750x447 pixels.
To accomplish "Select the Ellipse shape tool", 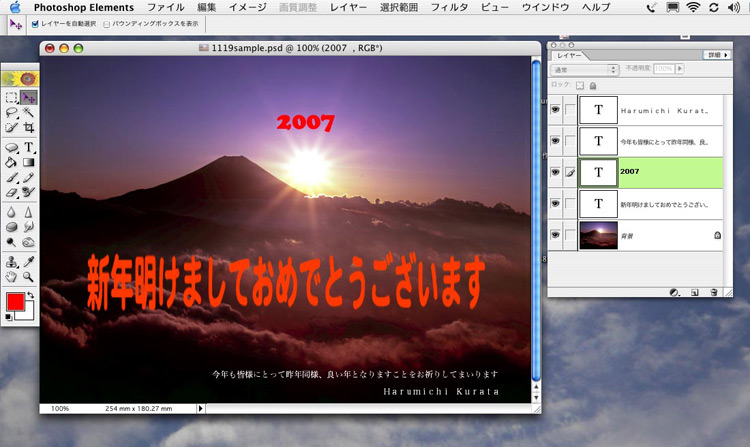I will [11, 147].
